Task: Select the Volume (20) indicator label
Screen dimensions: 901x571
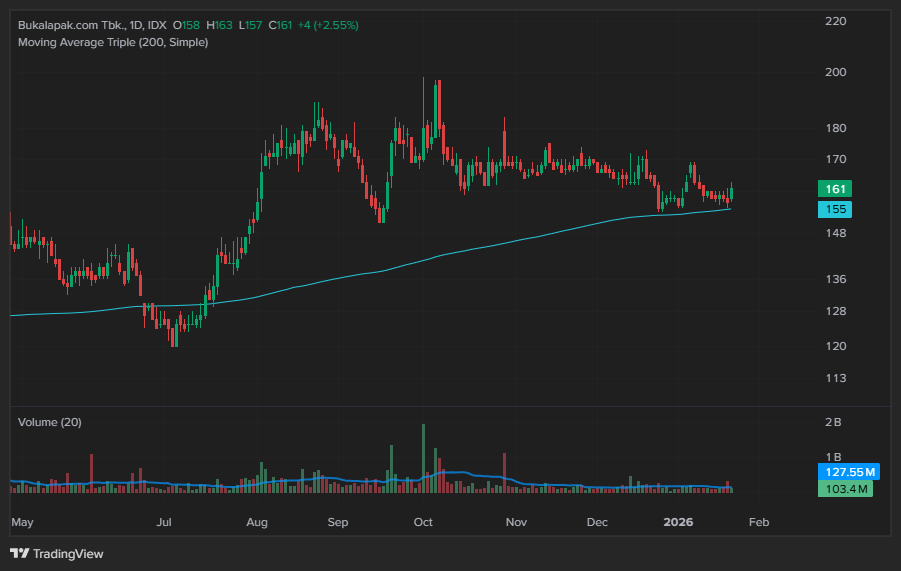Action: [50, 422]
